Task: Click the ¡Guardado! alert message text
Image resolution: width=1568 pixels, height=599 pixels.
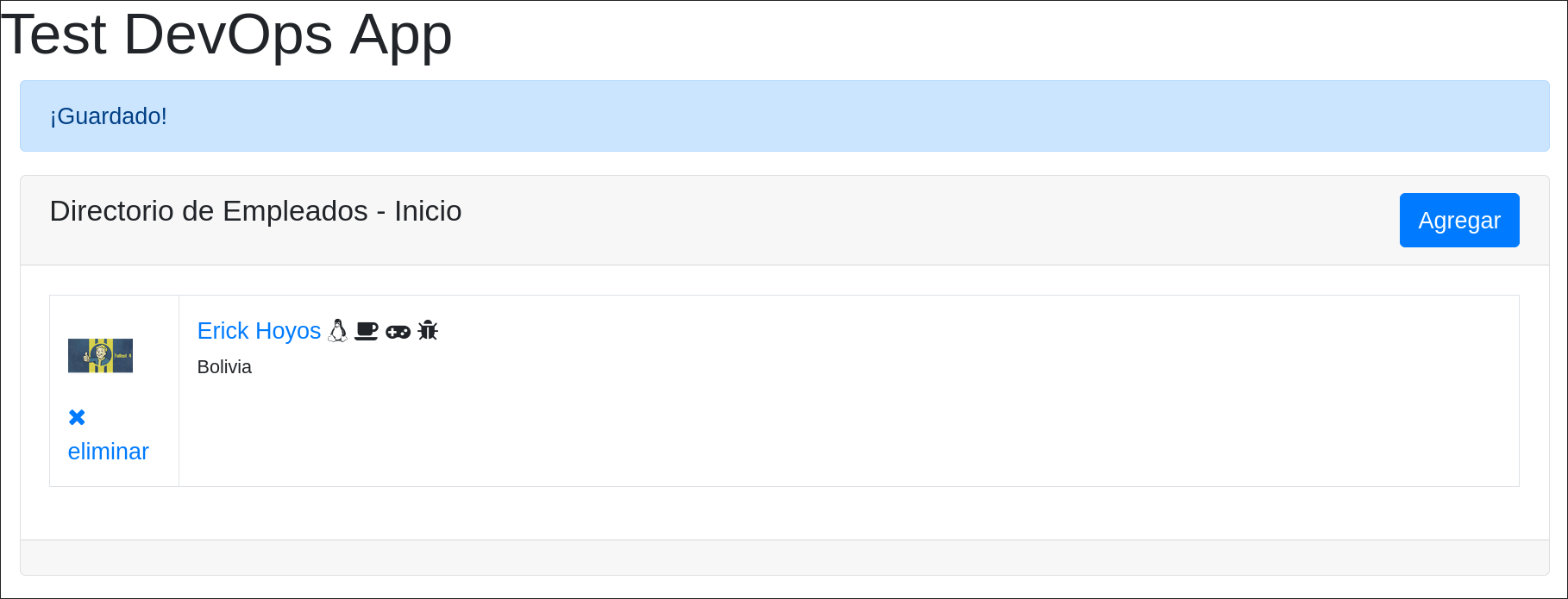Action: pos(109,116)
